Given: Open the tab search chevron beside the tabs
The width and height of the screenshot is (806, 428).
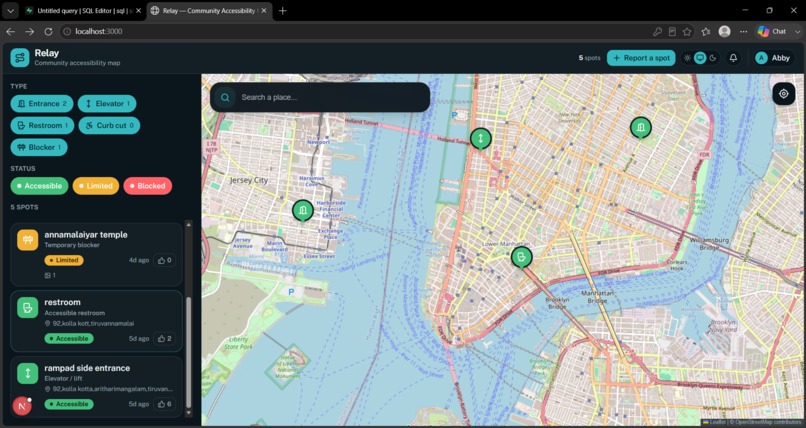Looking at the screenshot, I should tap(10, 11).
